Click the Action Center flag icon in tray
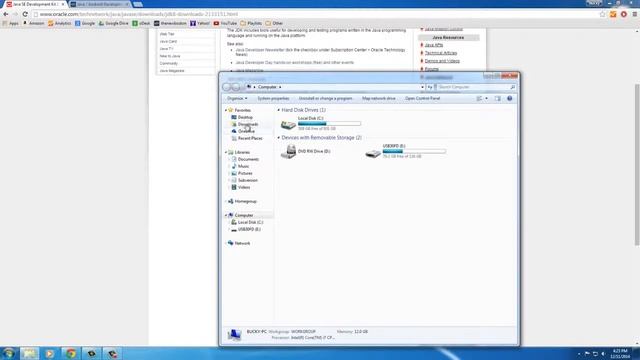The height and width of the screenshot is (360, 640). (587, 353)
